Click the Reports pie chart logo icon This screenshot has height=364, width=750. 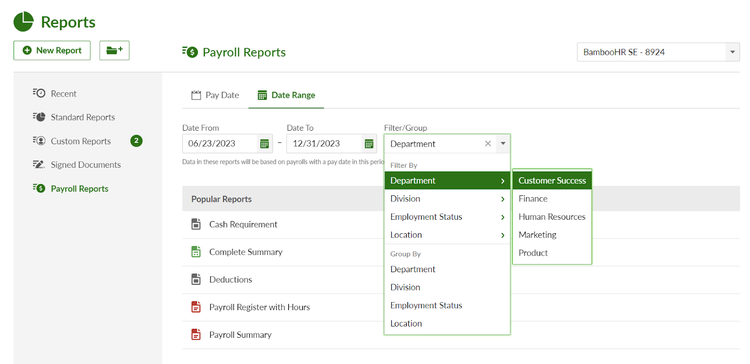tap(23, 22)
